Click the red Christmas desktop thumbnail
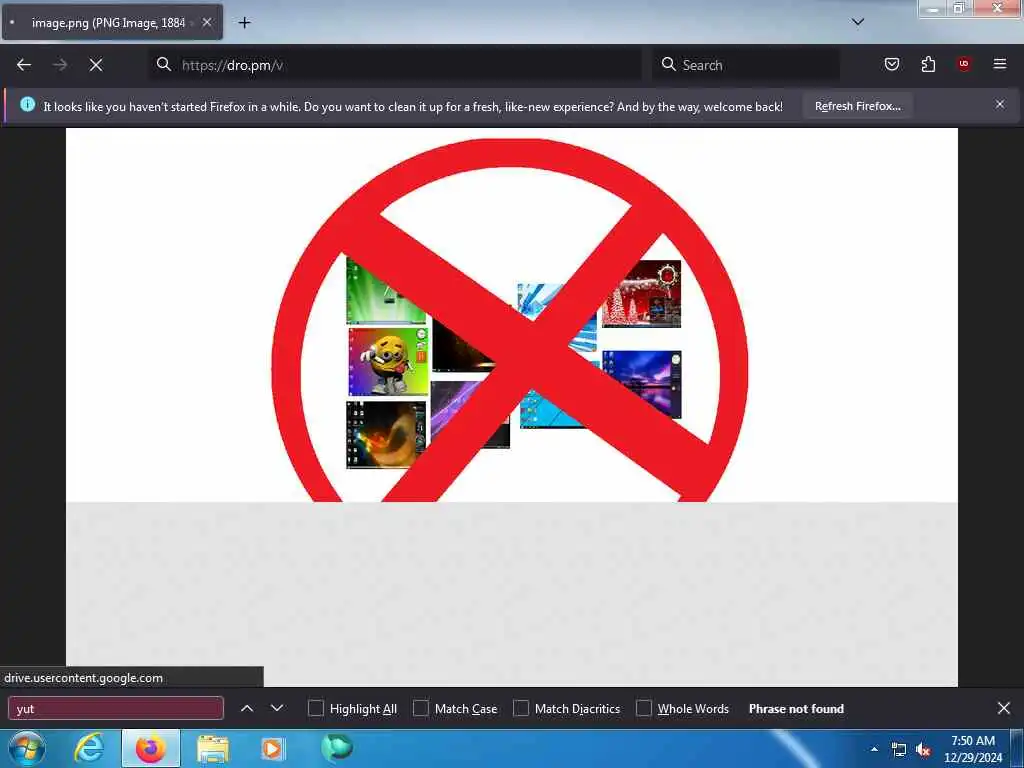1024x768 pixels. (x=641, y=294)
